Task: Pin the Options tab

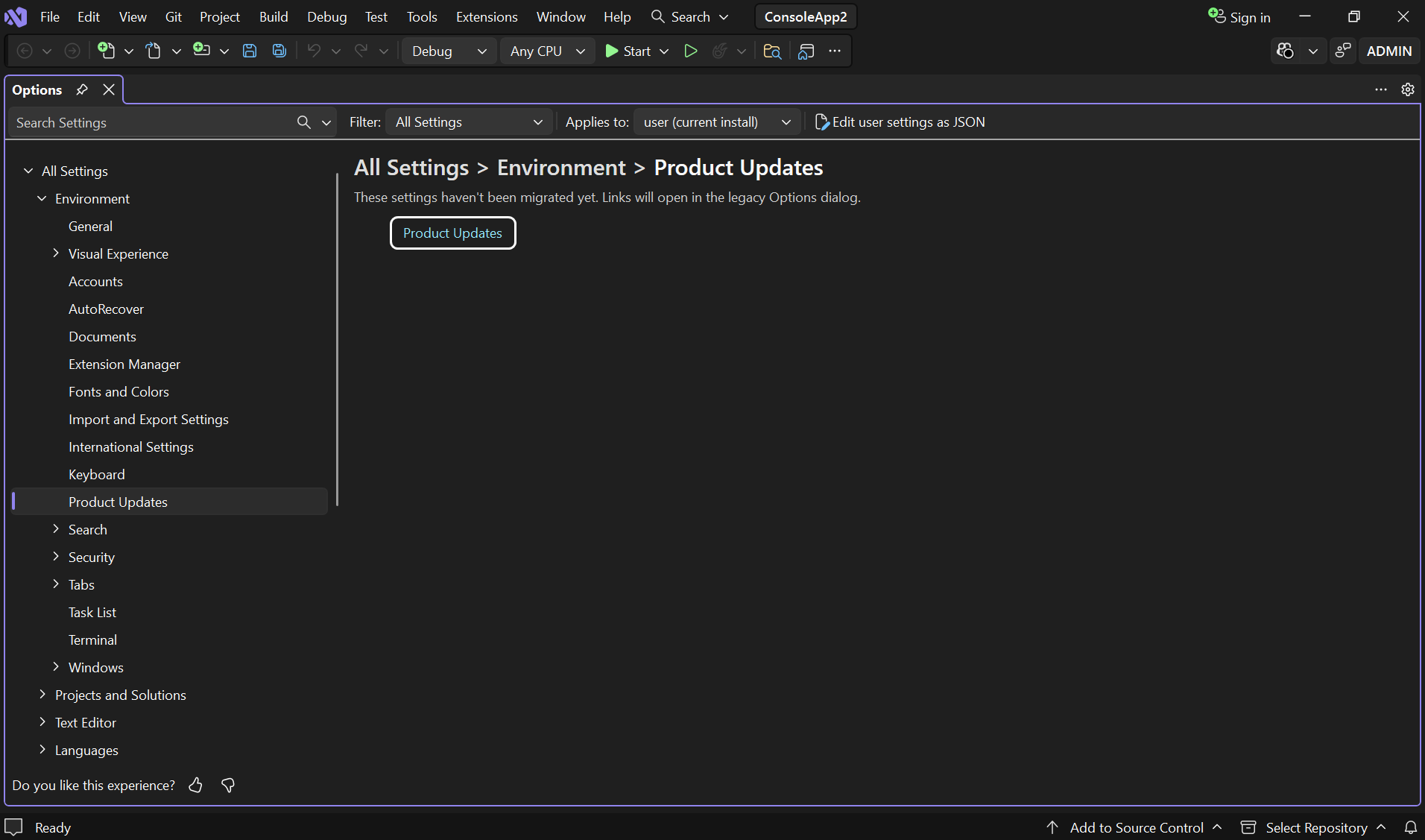Action: (82, 89)
